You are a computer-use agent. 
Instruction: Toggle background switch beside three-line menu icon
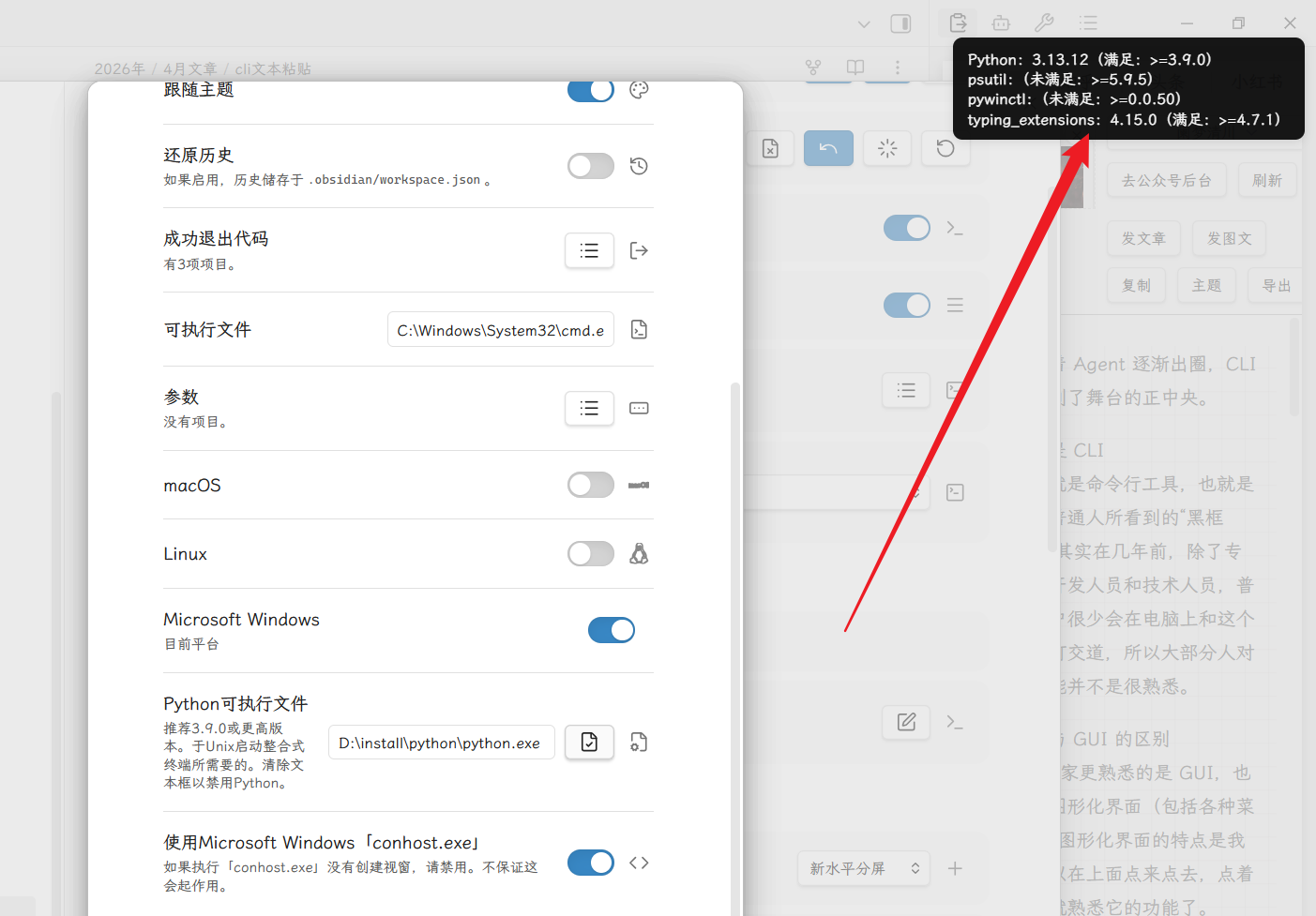pyautogui.click(x=907, y=305)
